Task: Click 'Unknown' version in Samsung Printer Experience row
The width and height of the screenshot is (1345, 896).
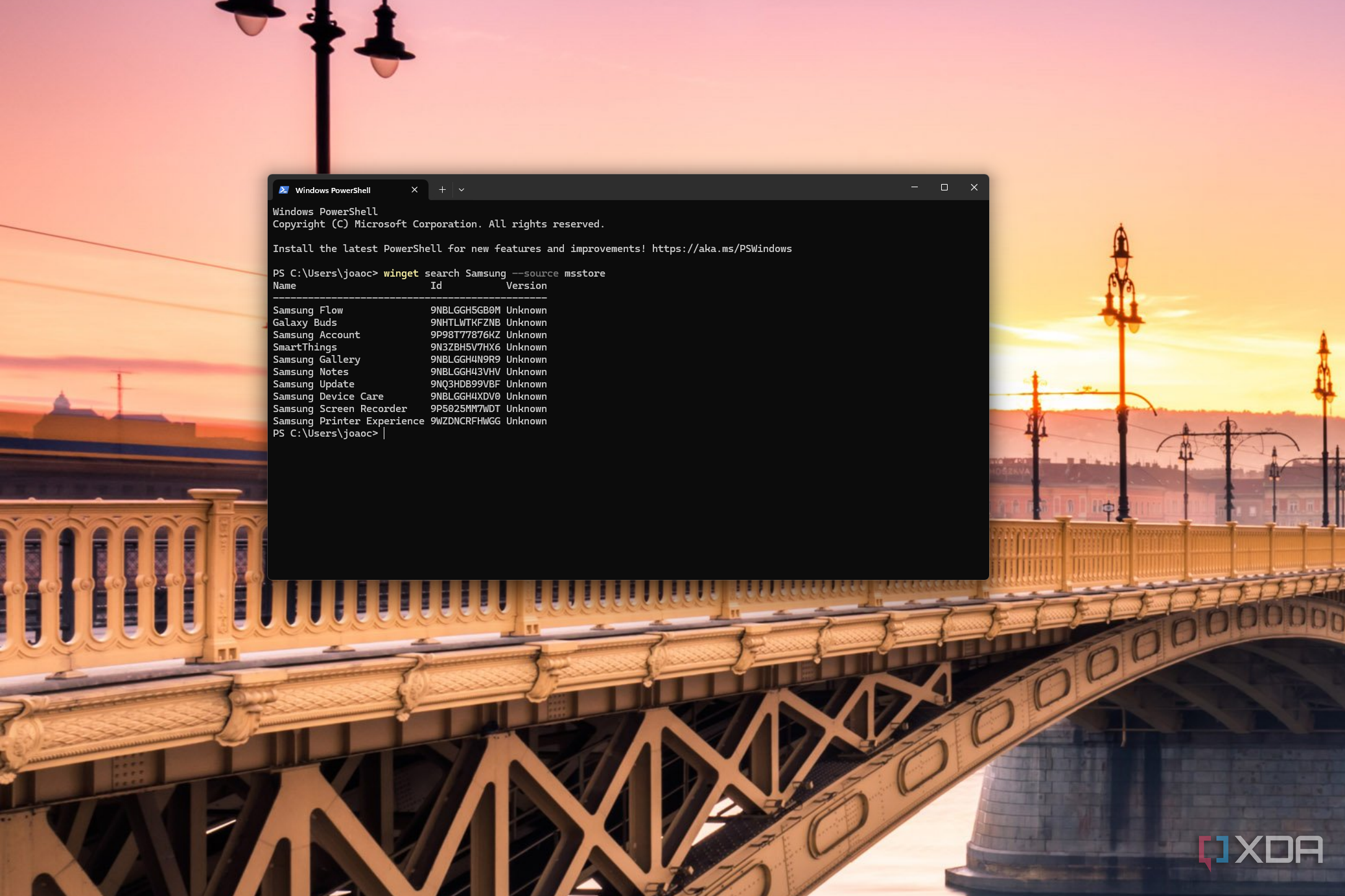Action: 526,421
